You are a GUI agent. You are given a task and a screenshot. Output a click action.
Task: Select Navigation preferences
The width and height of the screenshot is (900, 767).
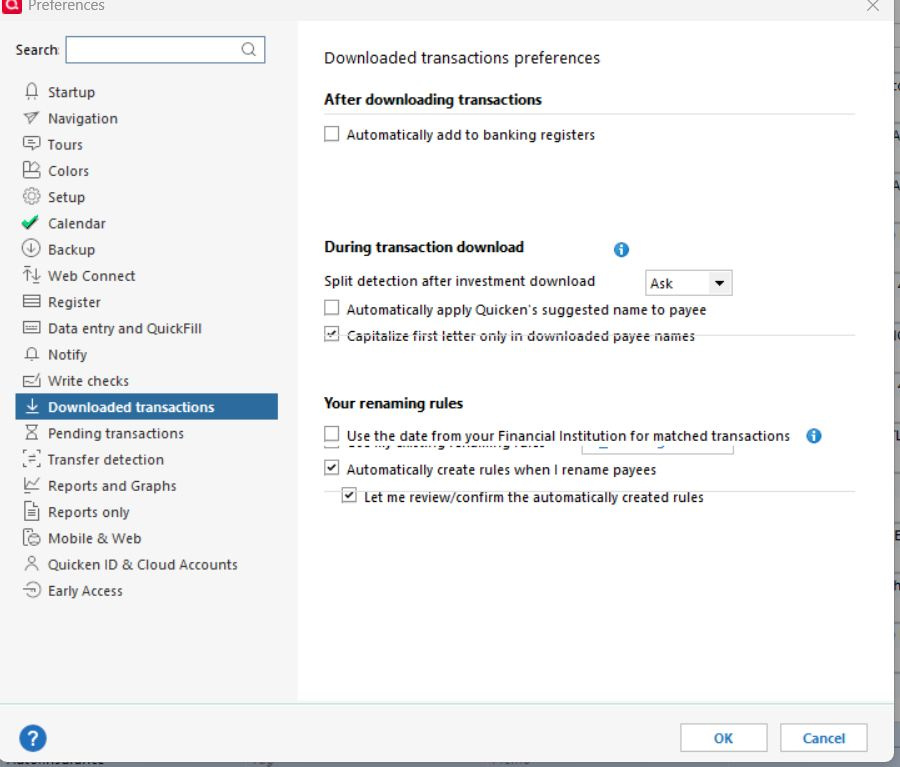[83, 118]
